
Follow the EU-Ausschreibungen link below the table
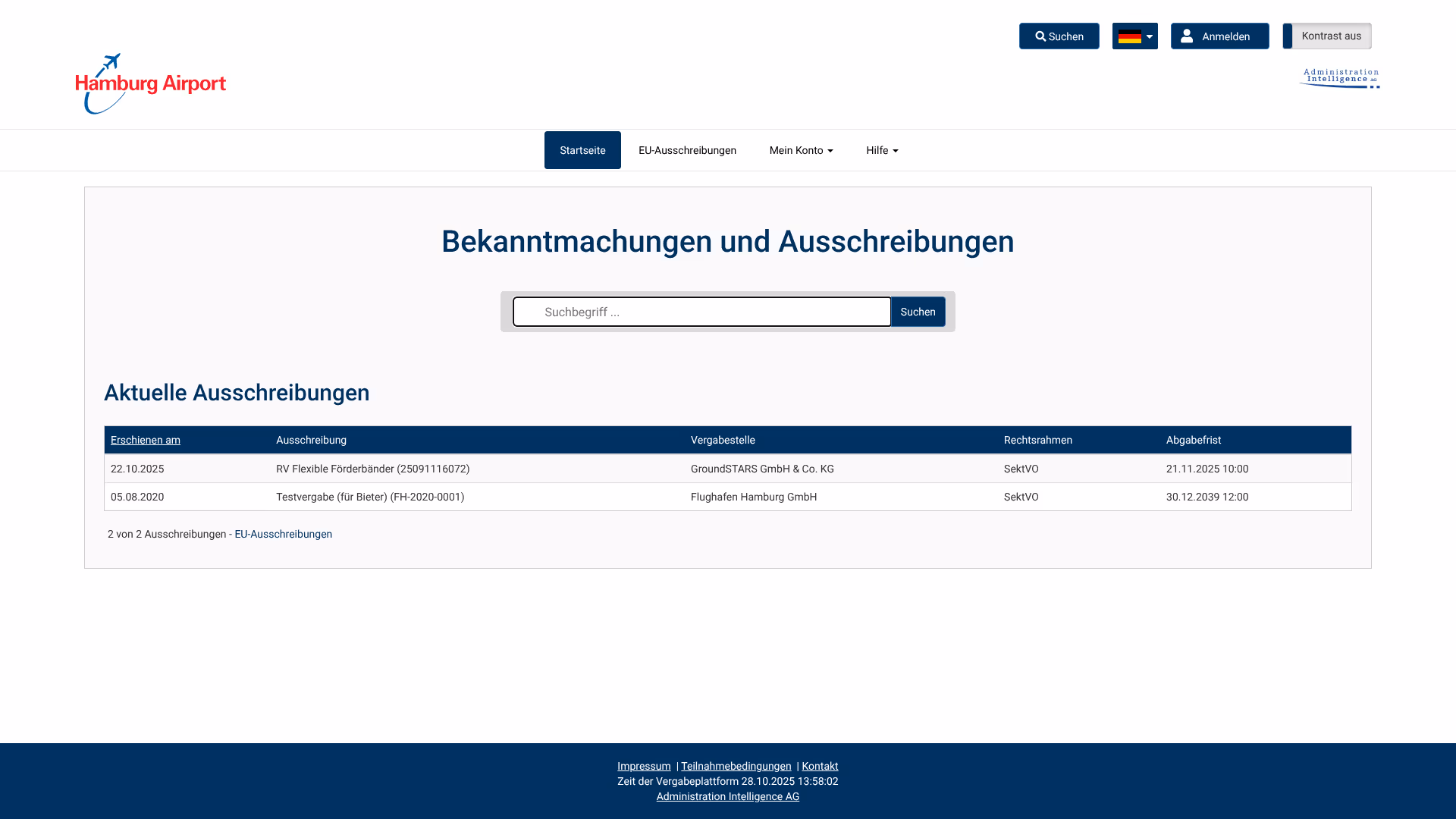pos(283,534)
